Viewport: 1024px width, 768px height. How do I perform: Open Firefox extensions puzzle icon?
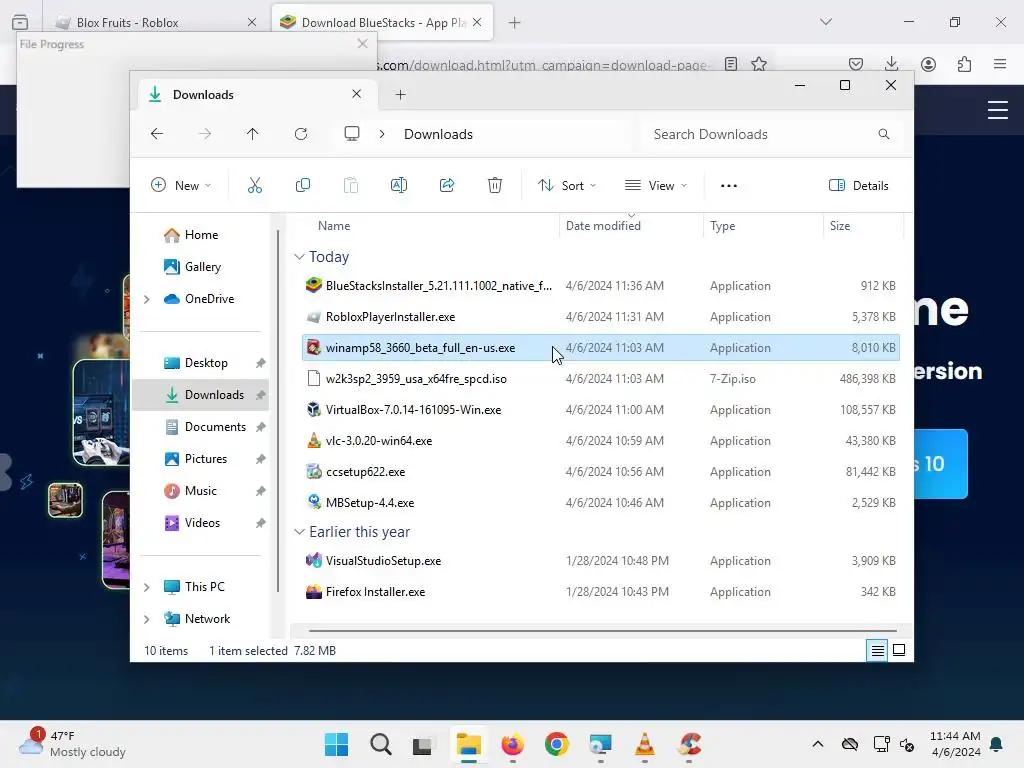965,64
